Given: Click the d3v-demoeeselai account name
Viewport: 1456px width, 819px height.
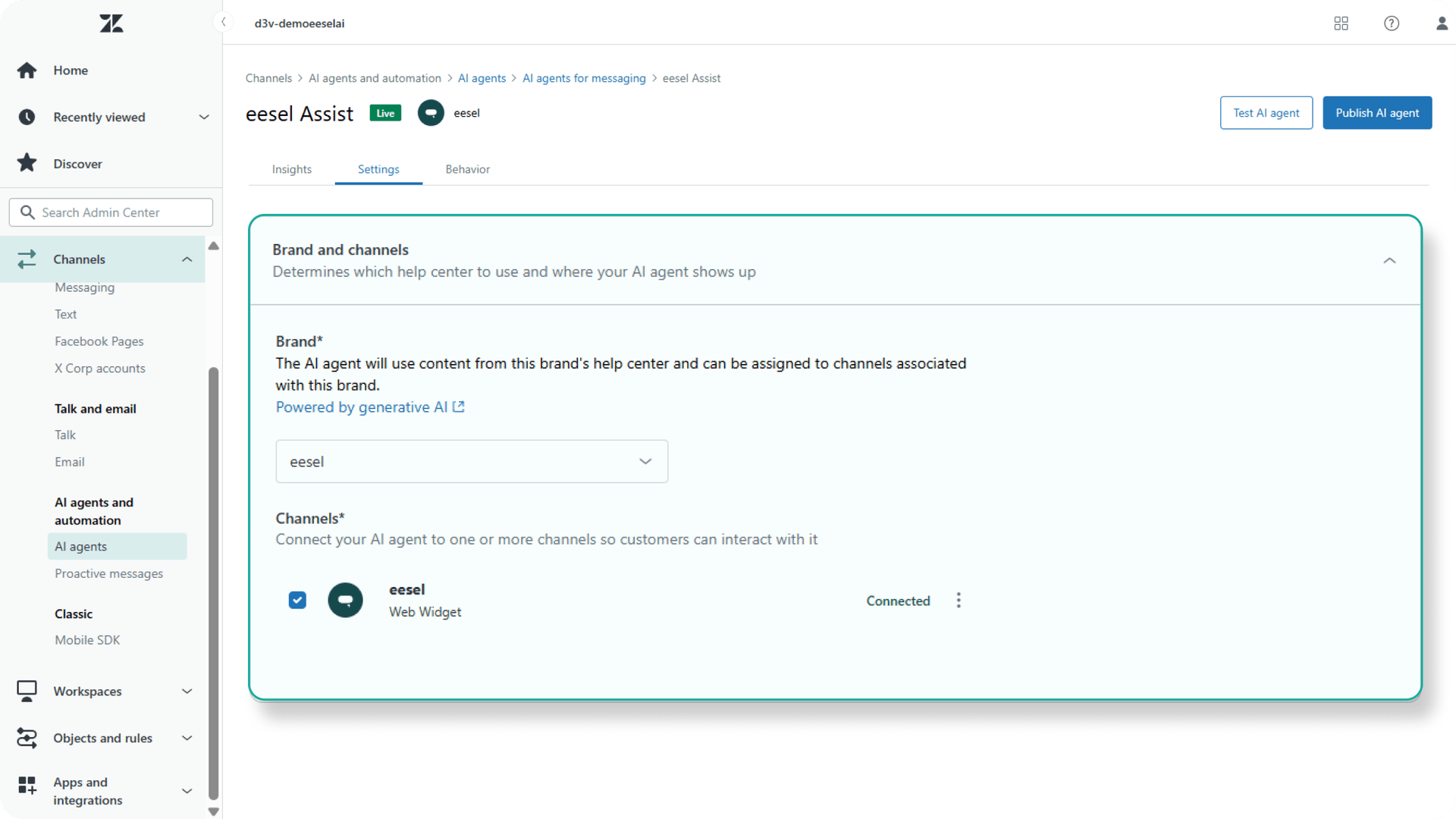Looking at the screenshot, I should pos(300,24).
